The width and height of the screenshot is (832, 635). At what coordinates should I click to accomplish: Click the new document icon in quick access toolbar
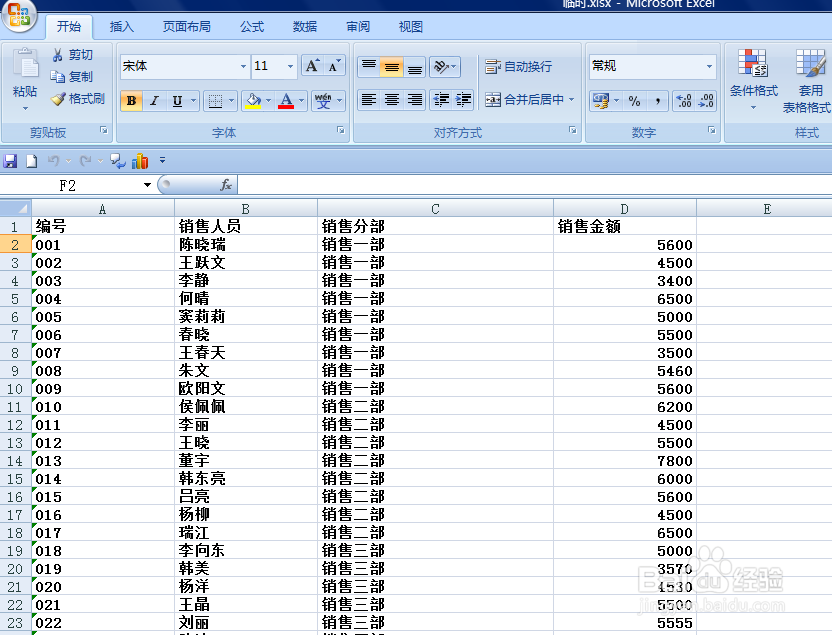coord(32,161)
